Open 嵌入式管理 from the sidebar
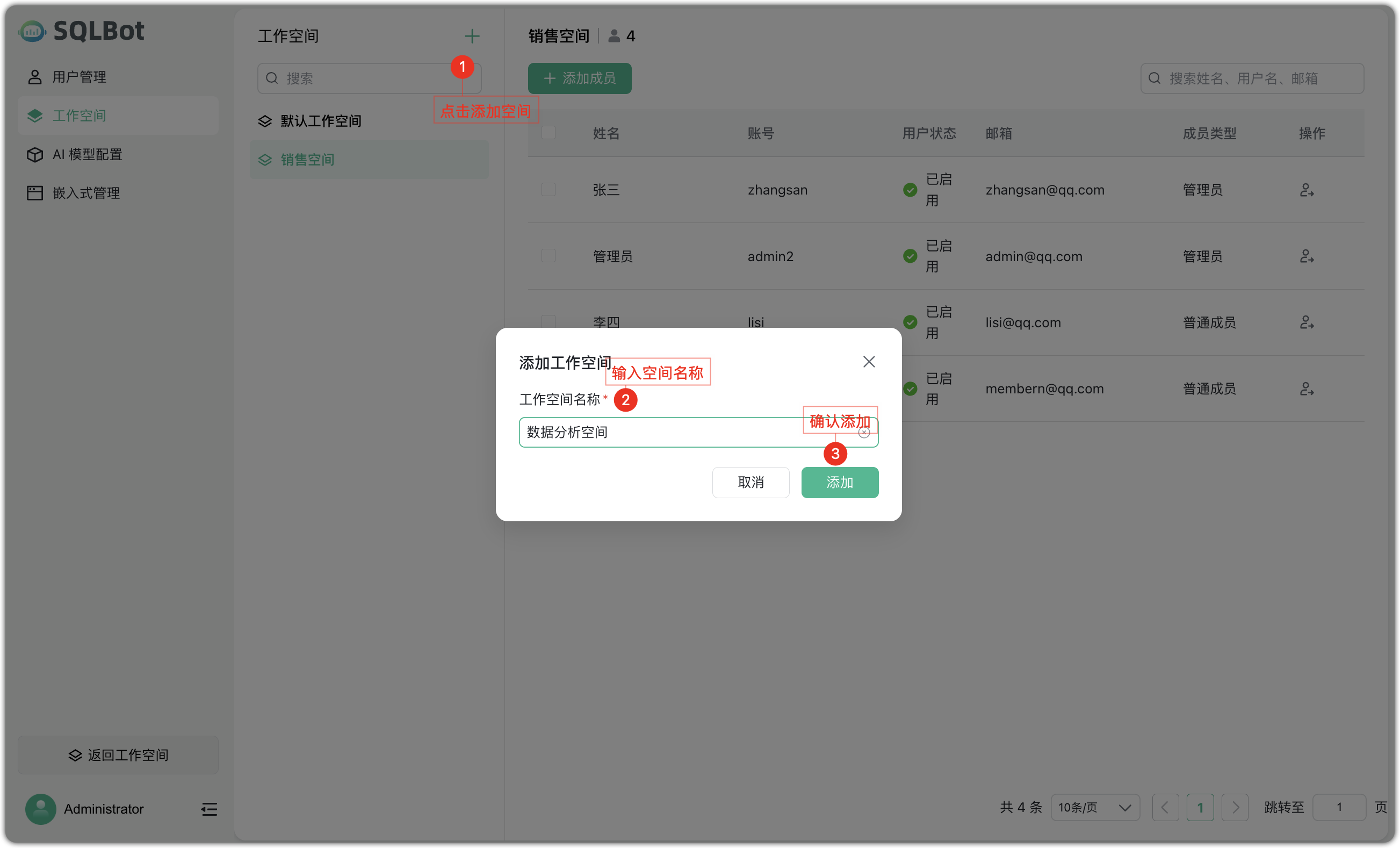 point(35,193)
